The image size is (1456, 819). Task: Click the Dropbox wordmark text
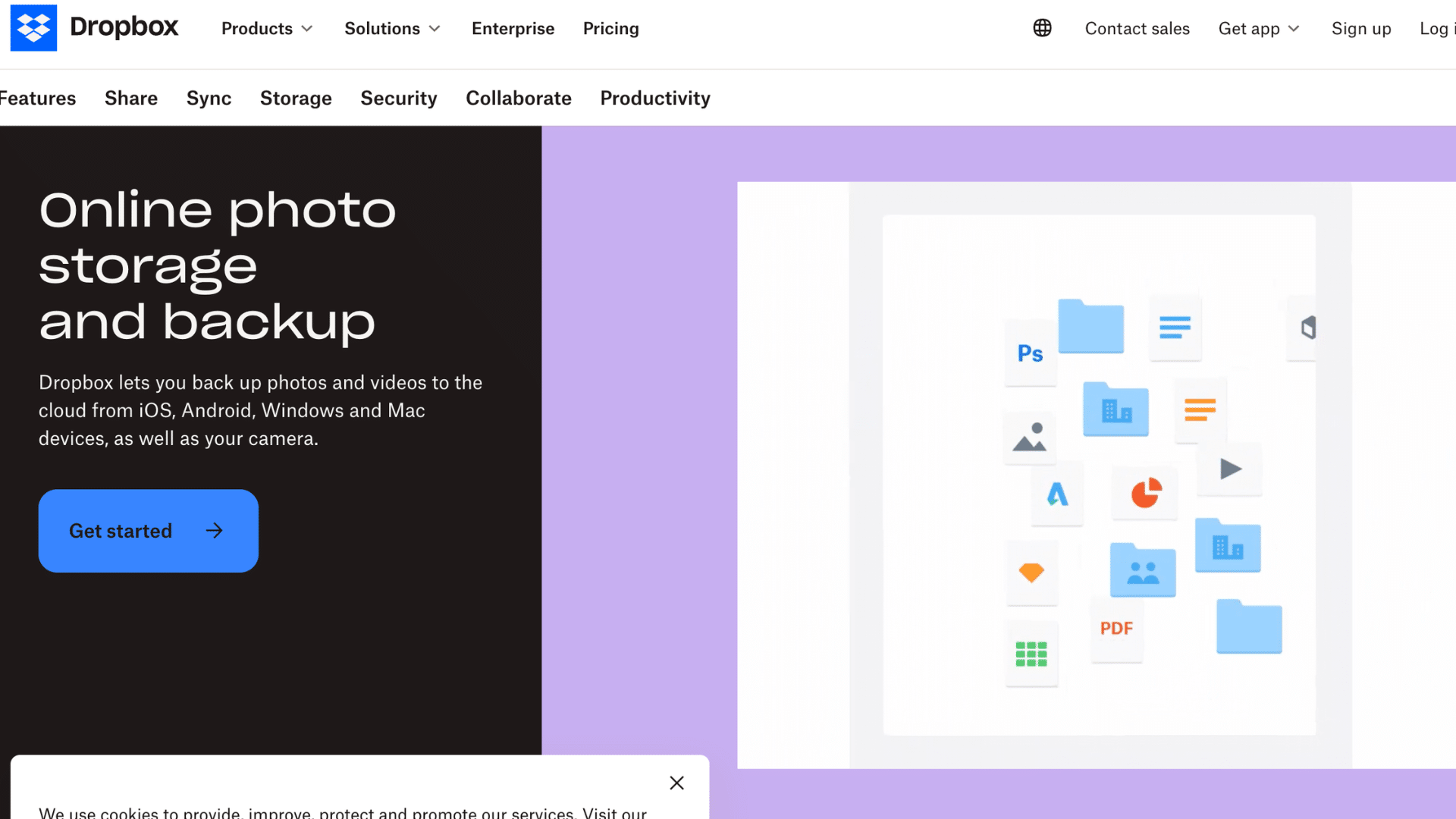(124, 27)
